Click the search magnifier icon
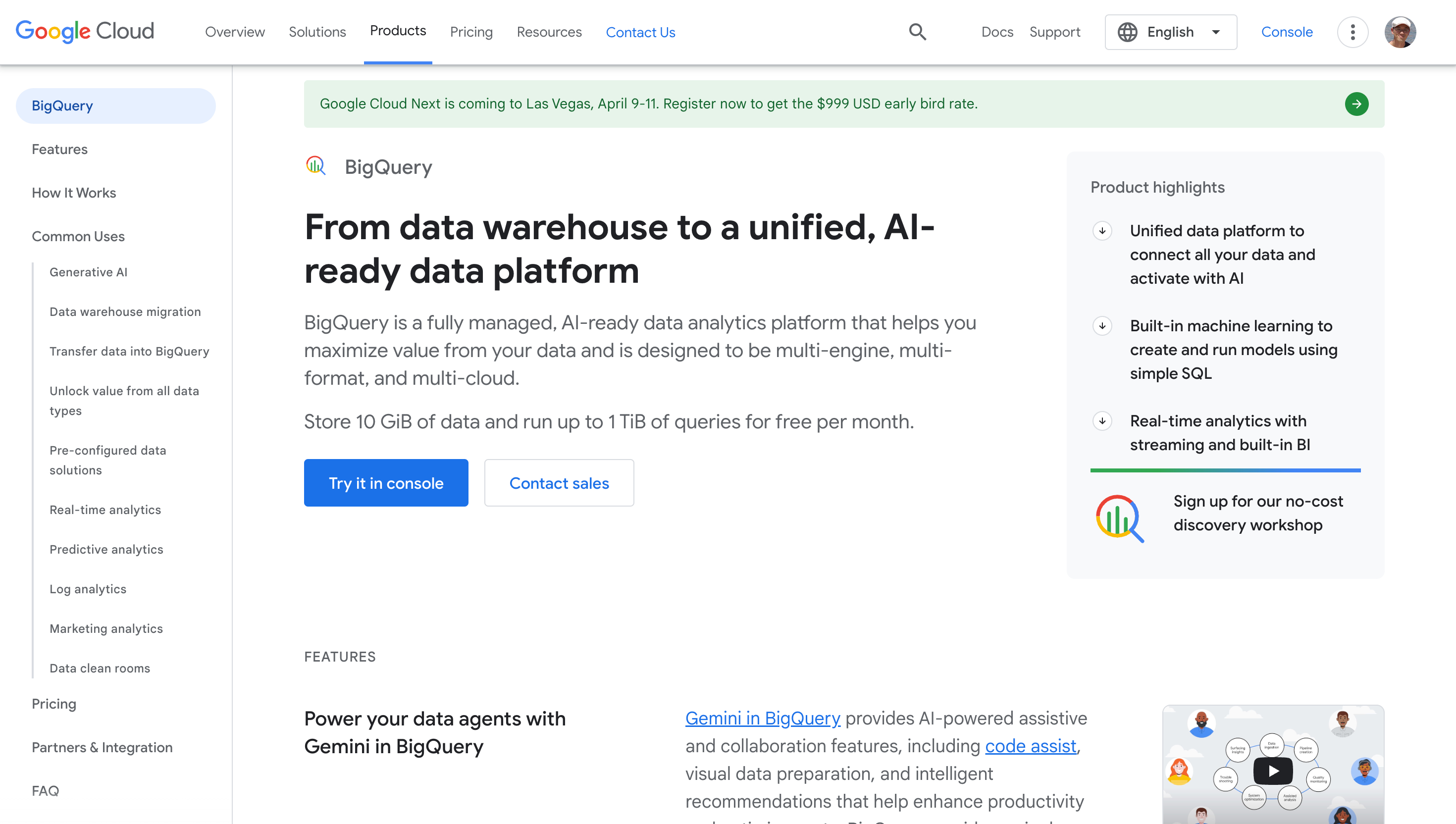The height and width of the screenshot is (824, 1456). tap(917, 32)
